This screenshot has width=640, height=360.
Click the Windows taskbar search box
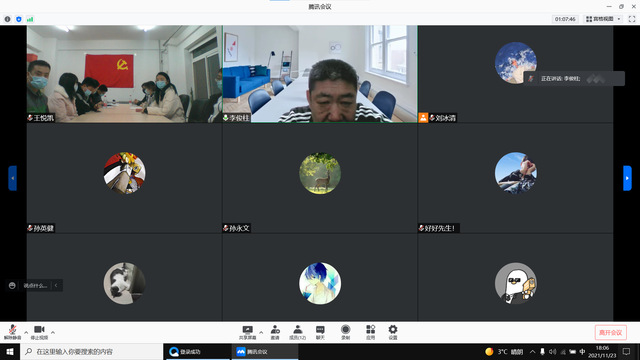[92, 351]
